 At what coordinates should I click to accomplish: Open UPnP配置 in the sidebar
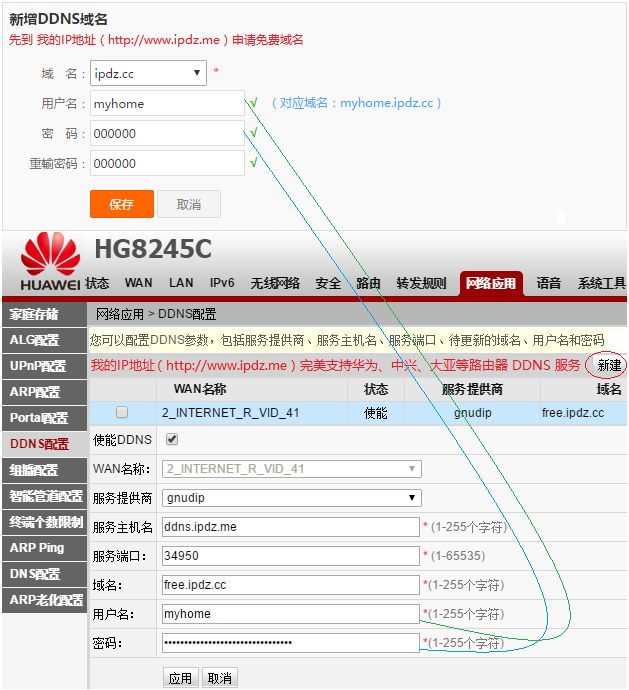pos(44,366)
